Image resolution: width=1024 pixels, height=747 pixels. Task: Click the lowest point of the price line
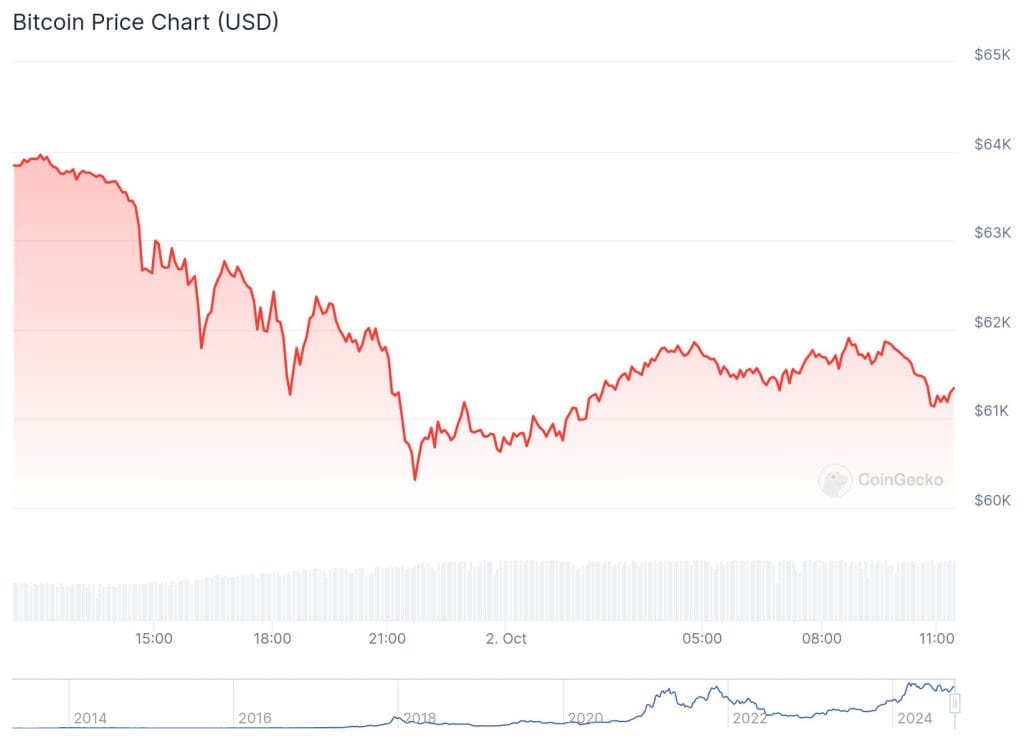click(x=415, y=479)
